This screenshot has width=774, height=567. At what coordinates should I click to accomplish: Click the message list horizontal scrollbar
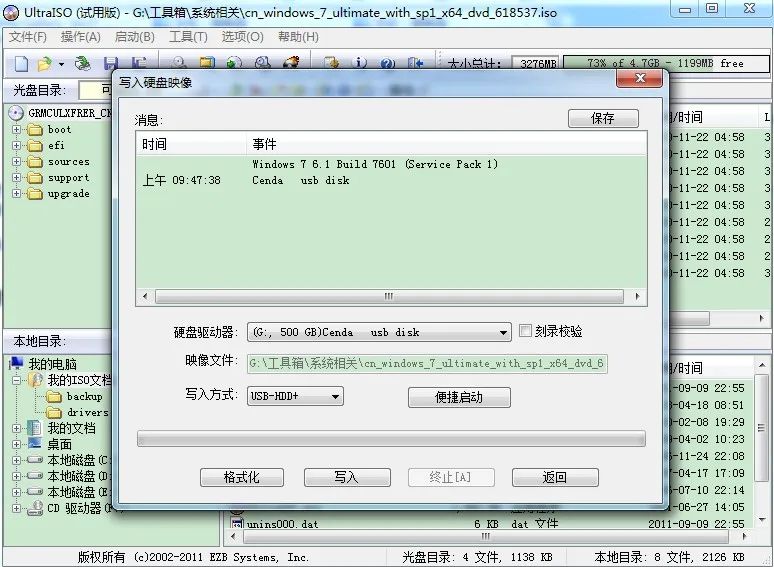click(x=391, y=296)
